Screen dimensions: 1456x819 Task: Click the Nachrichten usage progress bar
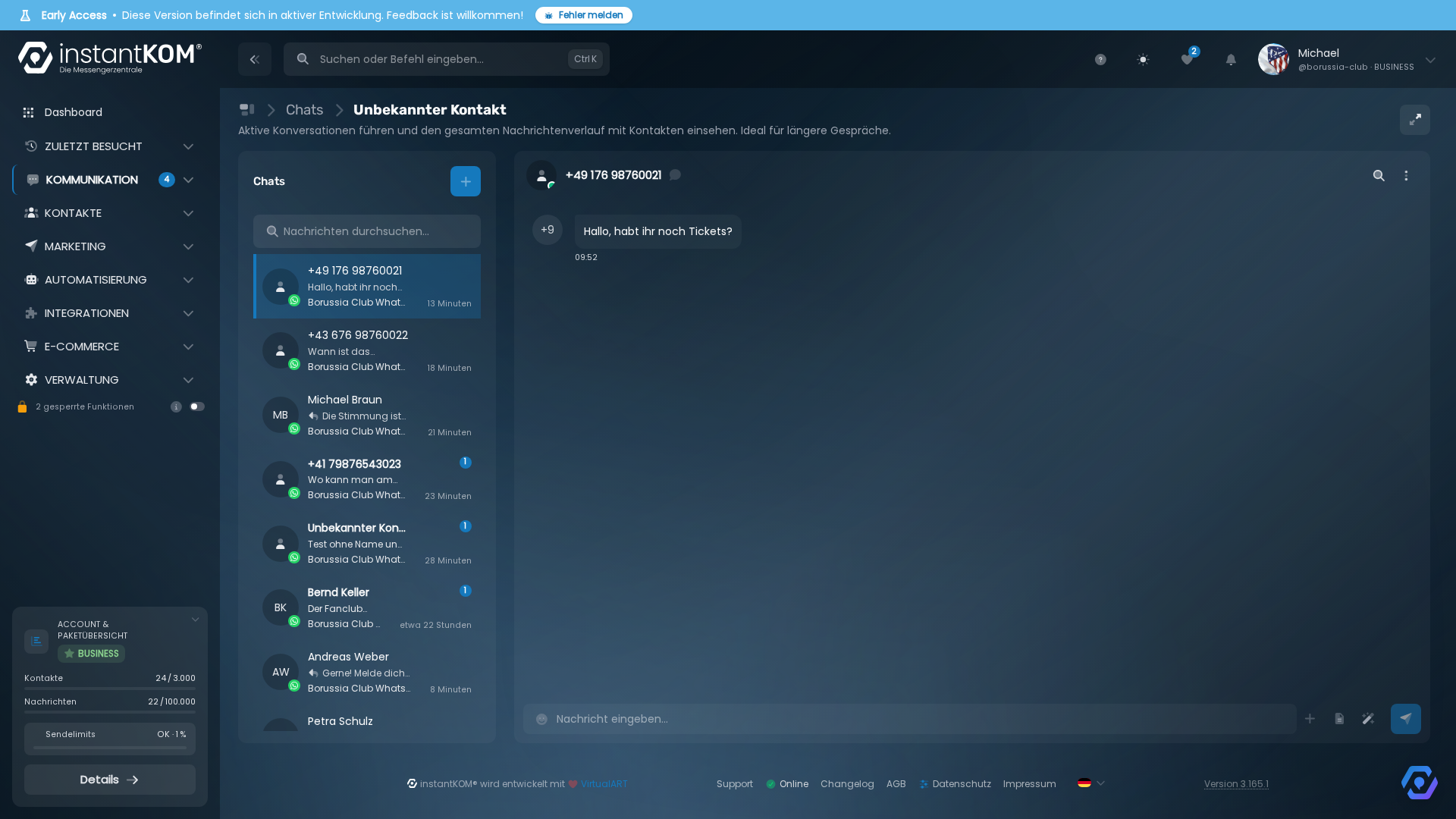pos(110,712)
